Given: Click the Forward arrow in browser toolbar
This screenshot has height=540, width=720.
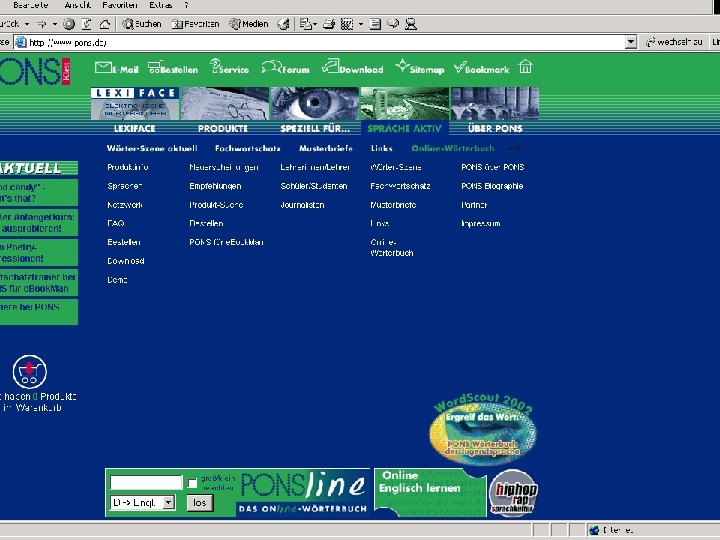Looking at the screenshot, I should (x=42, y=24).
